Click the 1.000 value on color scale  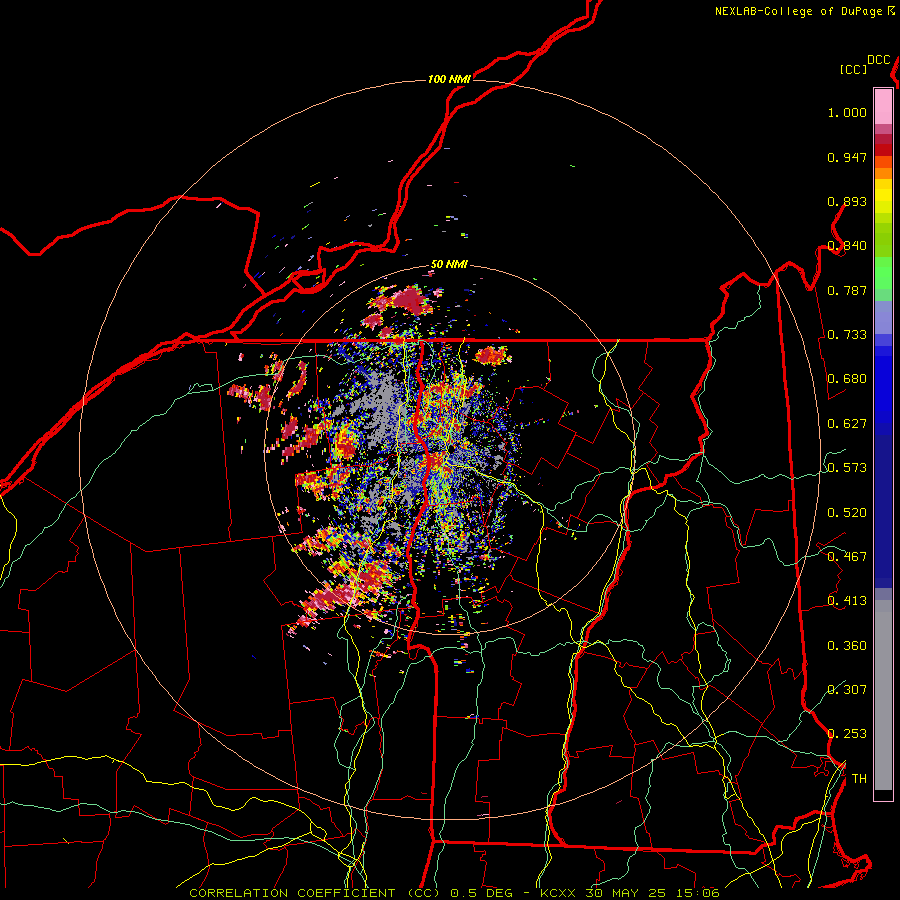pos(847,112)
